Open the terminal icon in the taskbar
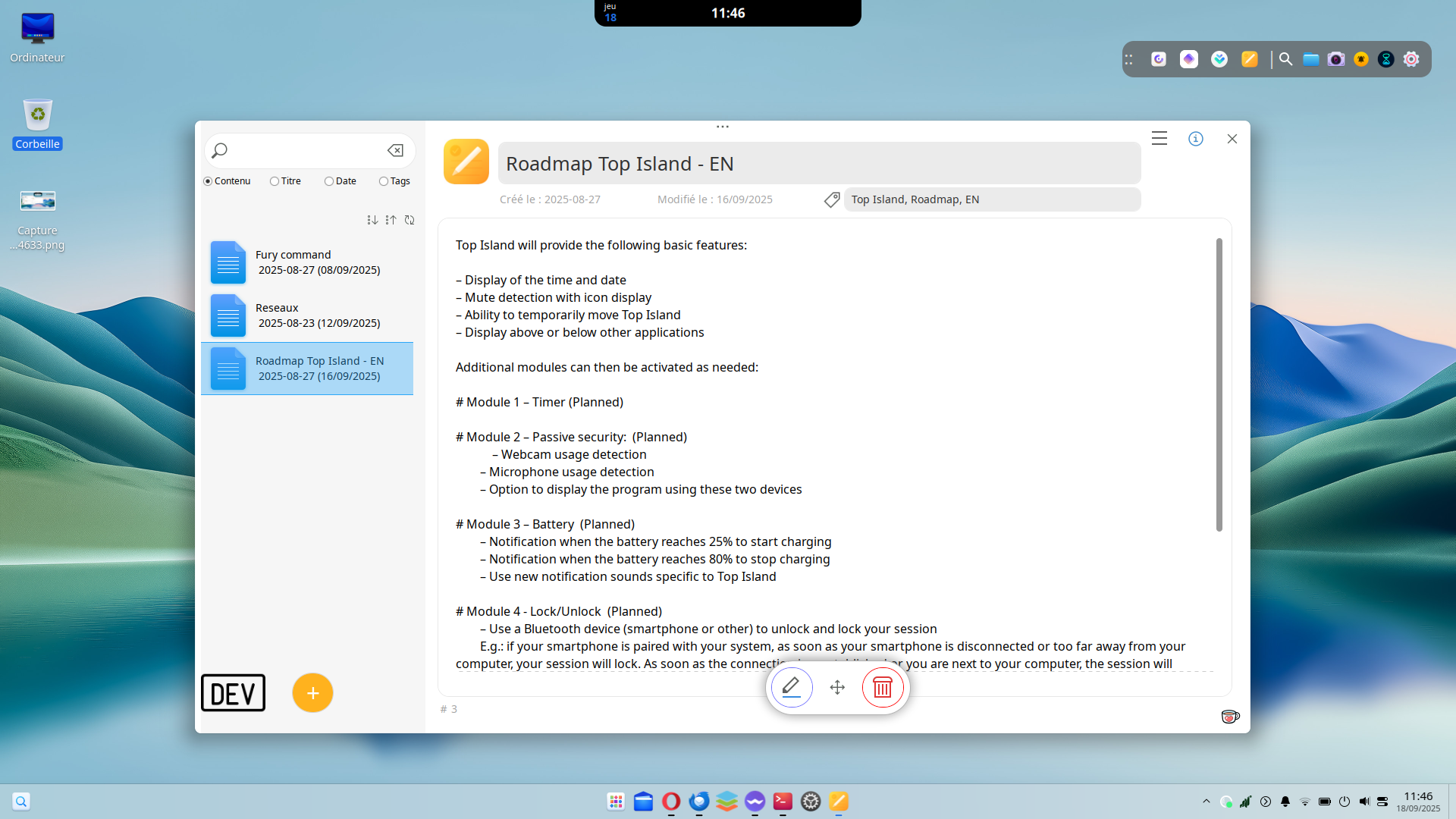The width and height of the screenshot is (1456, 819). (783, 801)
